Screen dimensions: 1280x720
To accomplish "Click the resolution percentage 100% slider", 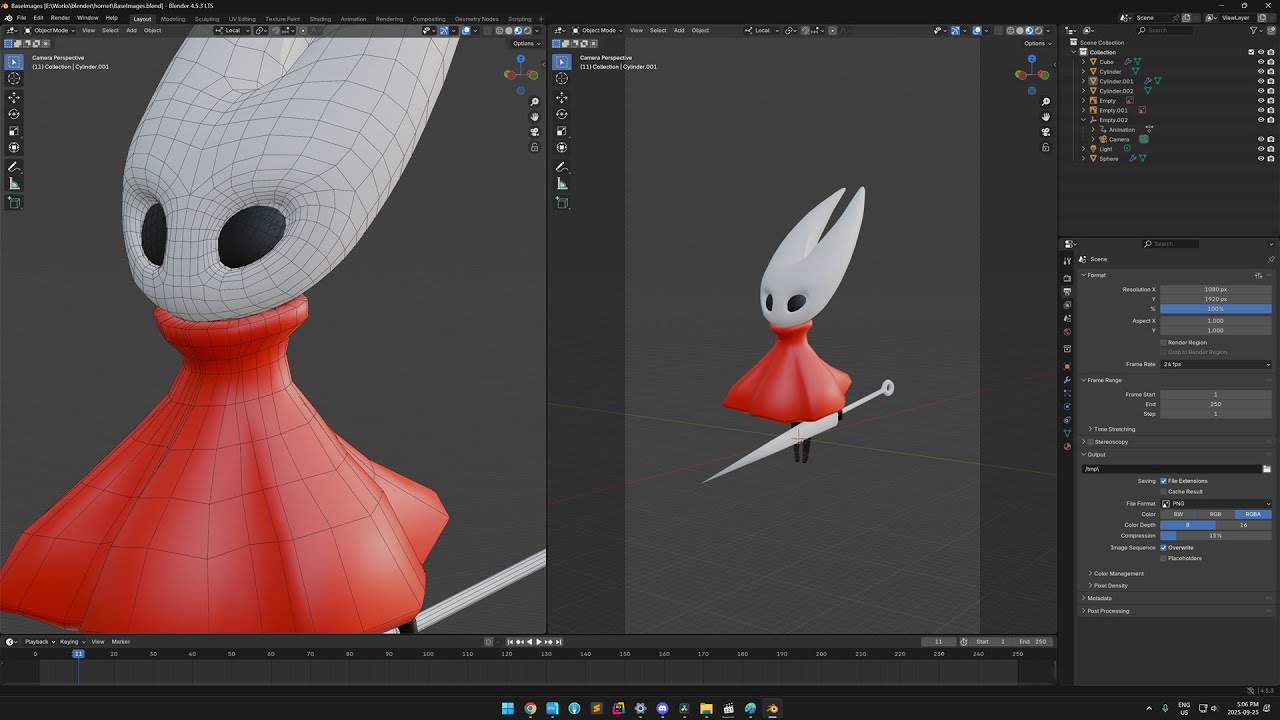I will pyautogui.click(x=1216, y=309).
